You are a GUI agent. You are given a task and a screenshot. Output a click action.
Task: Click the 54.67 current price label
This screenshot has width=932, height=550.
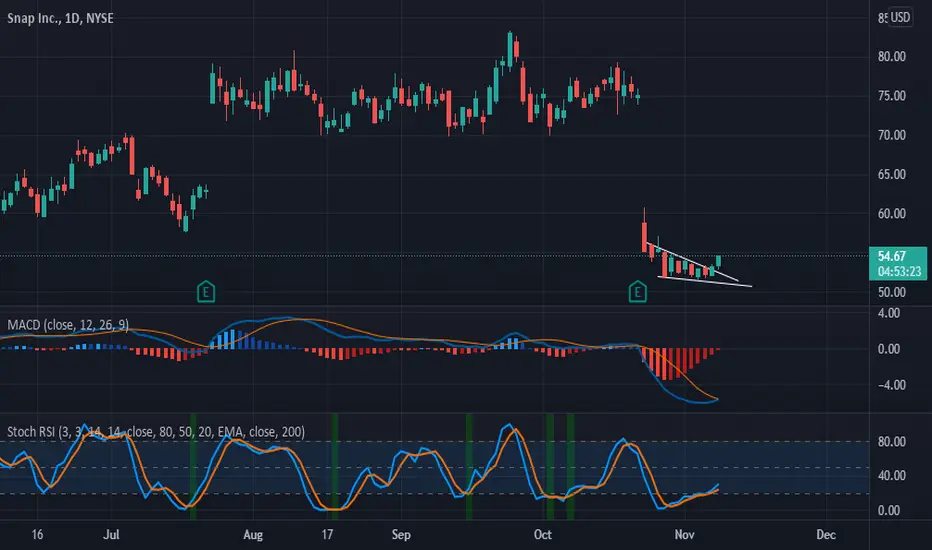[892, 256]
